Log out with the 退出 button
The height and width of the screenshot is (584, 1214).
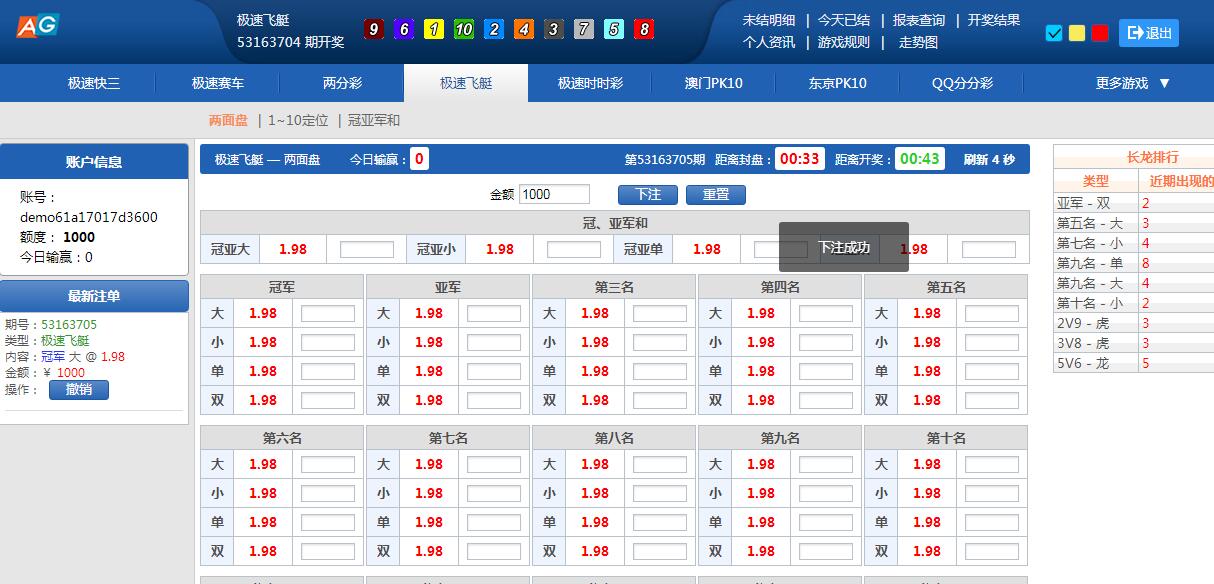(1148, 33)
